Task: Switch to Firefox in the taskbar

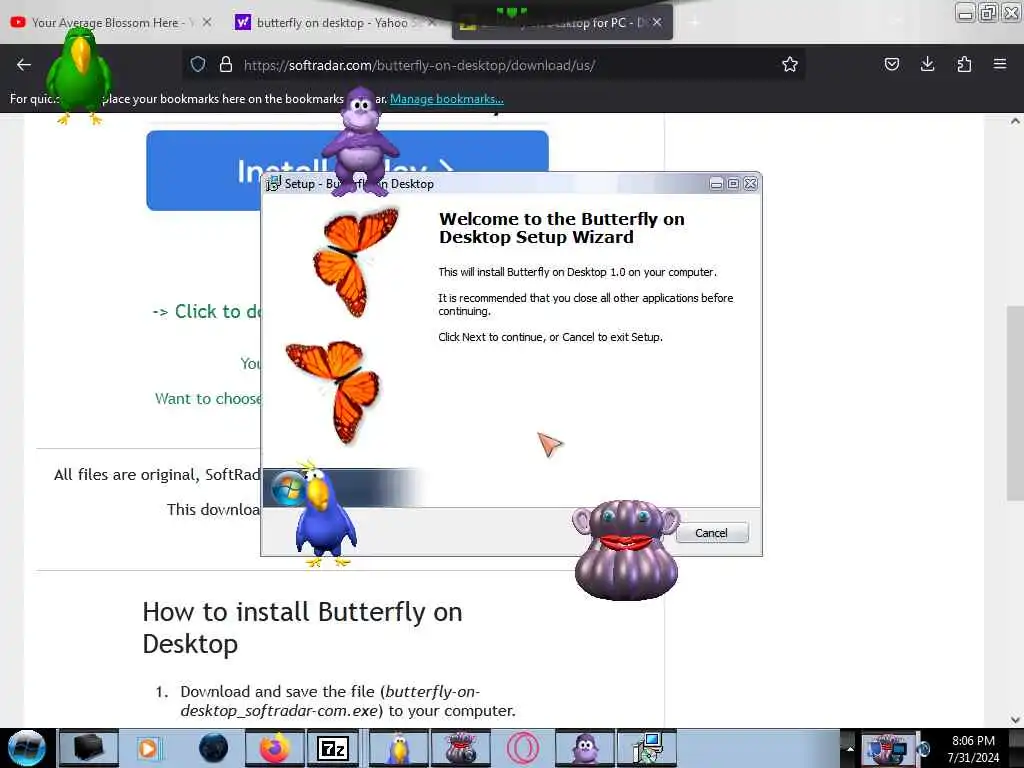Action: tap(275, 748)
